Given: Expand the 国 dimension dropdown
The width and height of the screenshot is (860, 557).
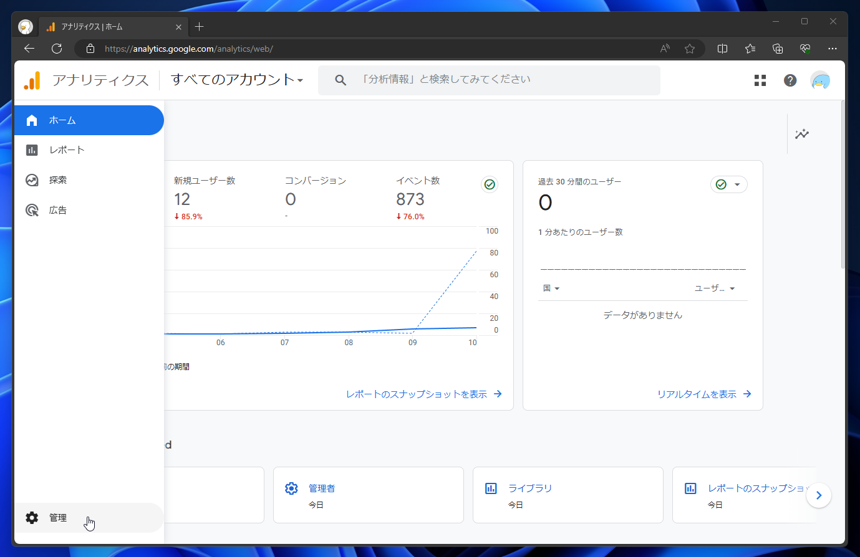Looking at the screenshot, I should click(x=551, y=288).
